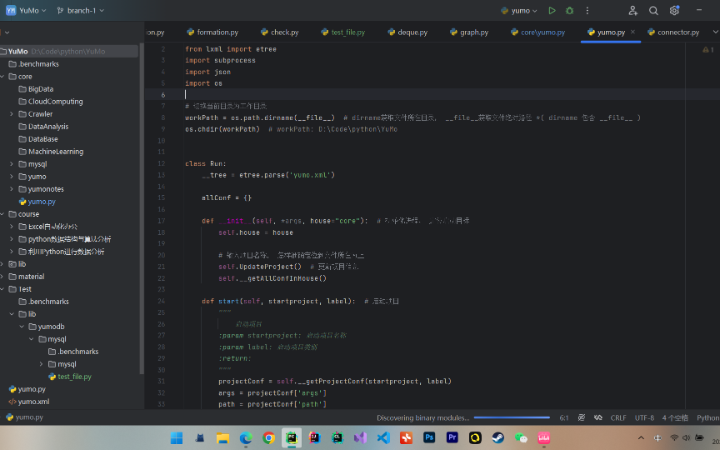This screenshot has height=450, width=720.
Task: Switch to the check.py tab
Action: [x=280, y=32]
